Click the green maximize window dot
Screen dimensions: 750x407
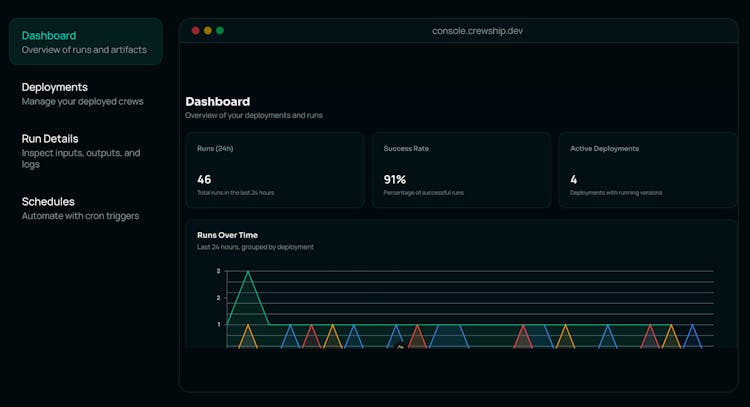tap(220, 31)
